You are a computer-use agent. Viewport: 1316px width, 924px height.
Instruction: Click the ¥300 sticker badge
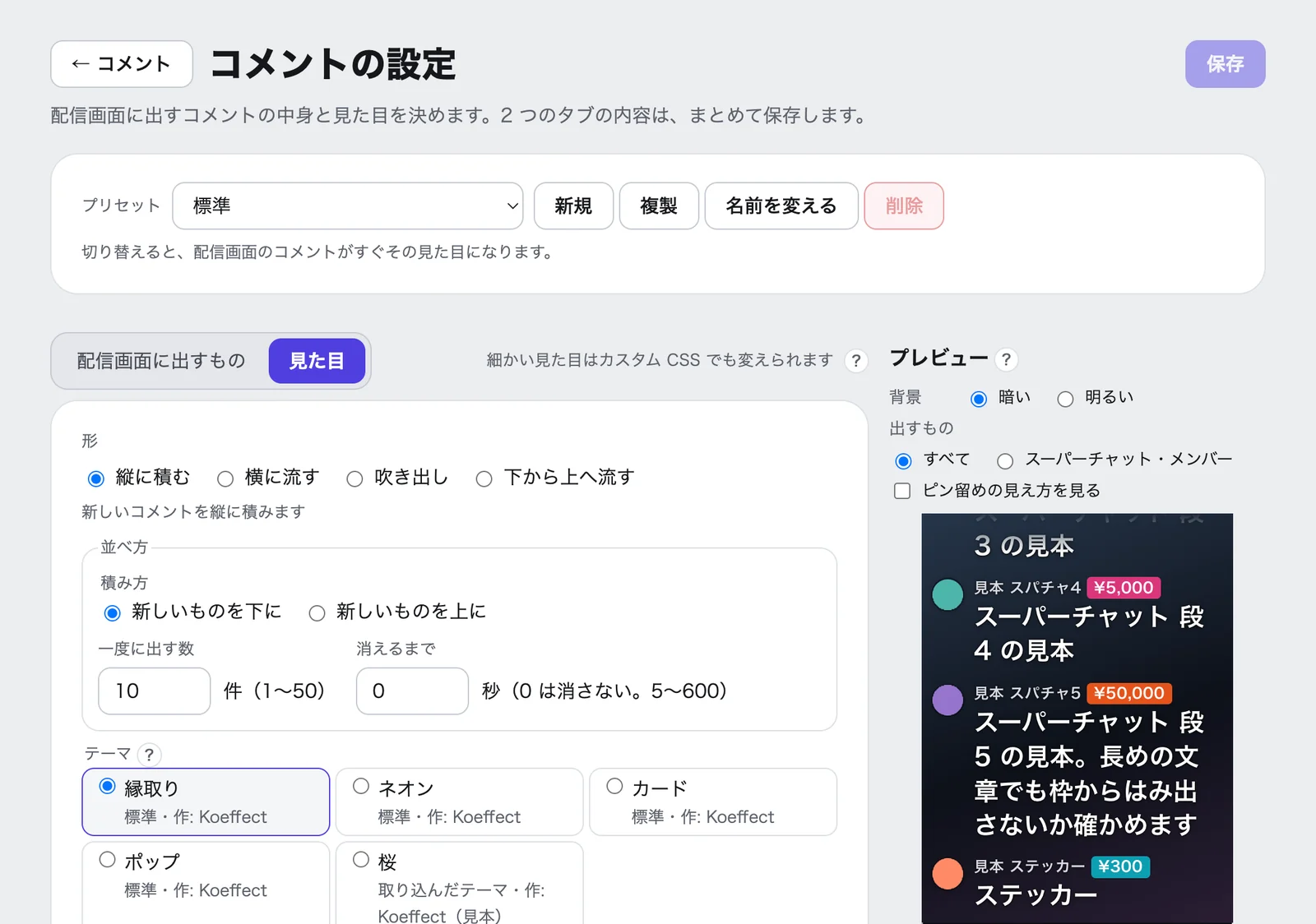point(1120,866)
